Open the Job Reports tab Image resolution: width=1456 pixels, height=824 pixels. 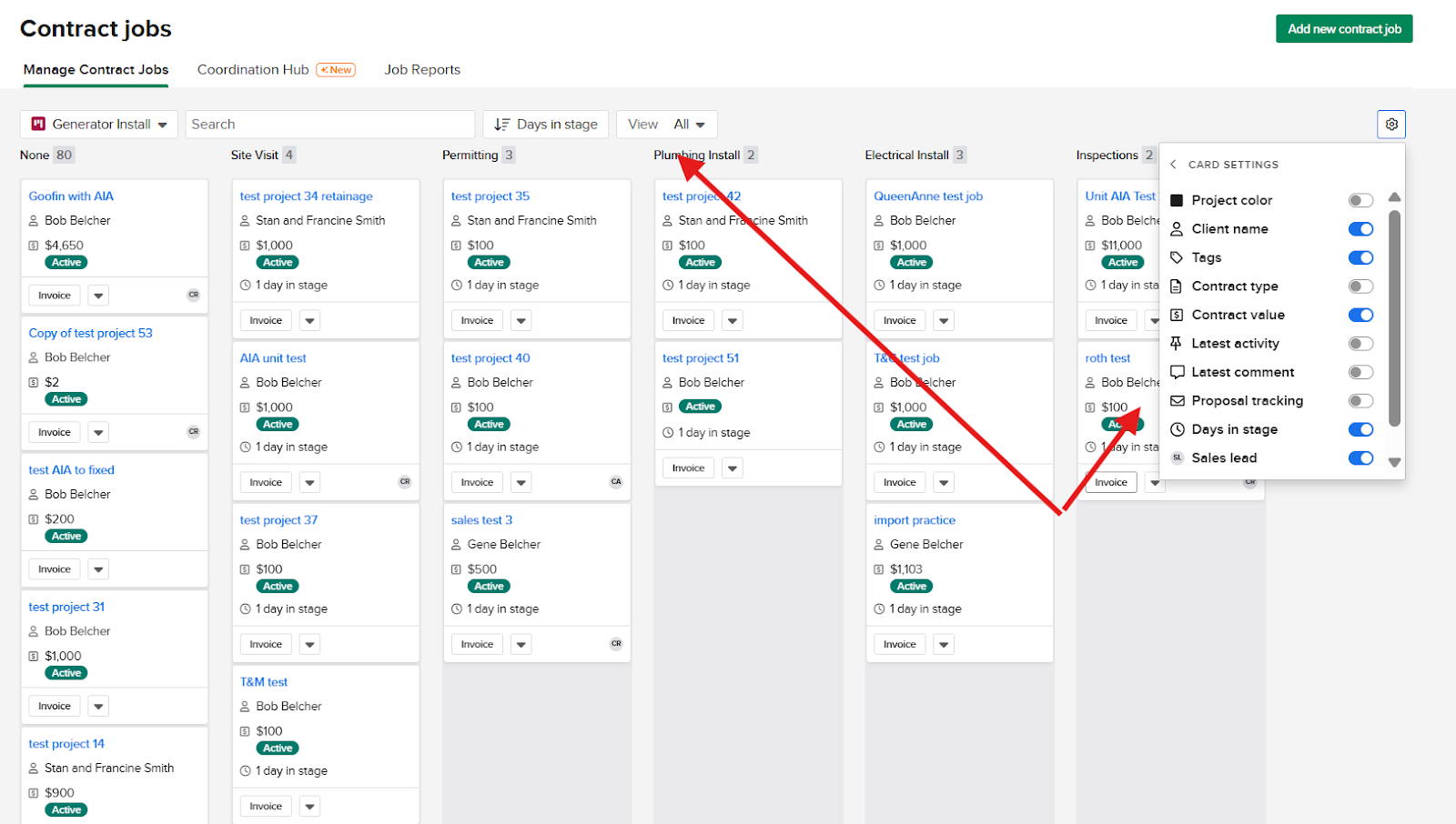click(x=422, y=70)
